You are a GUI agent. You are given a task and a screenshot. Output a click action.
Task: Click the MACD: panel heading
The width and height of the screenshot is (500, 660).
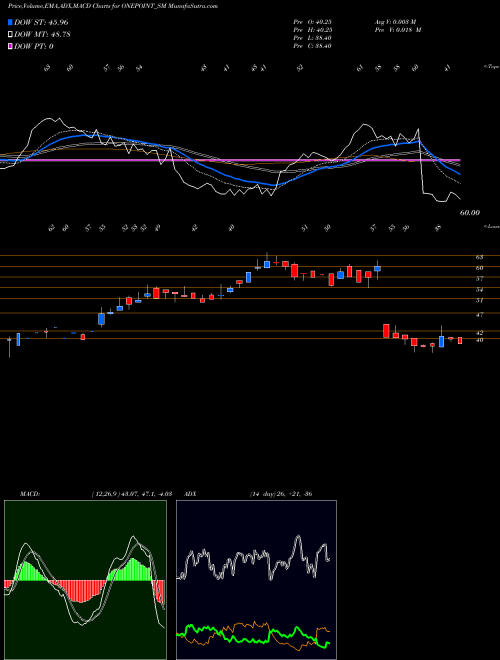coord(30,494)
